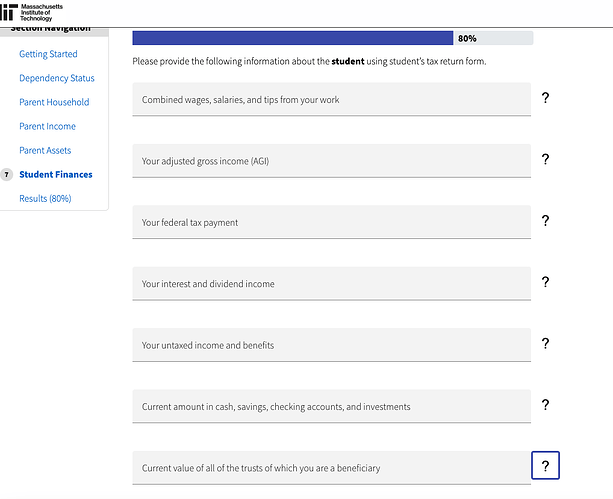Open the Dependency Status section

[57, 78]
